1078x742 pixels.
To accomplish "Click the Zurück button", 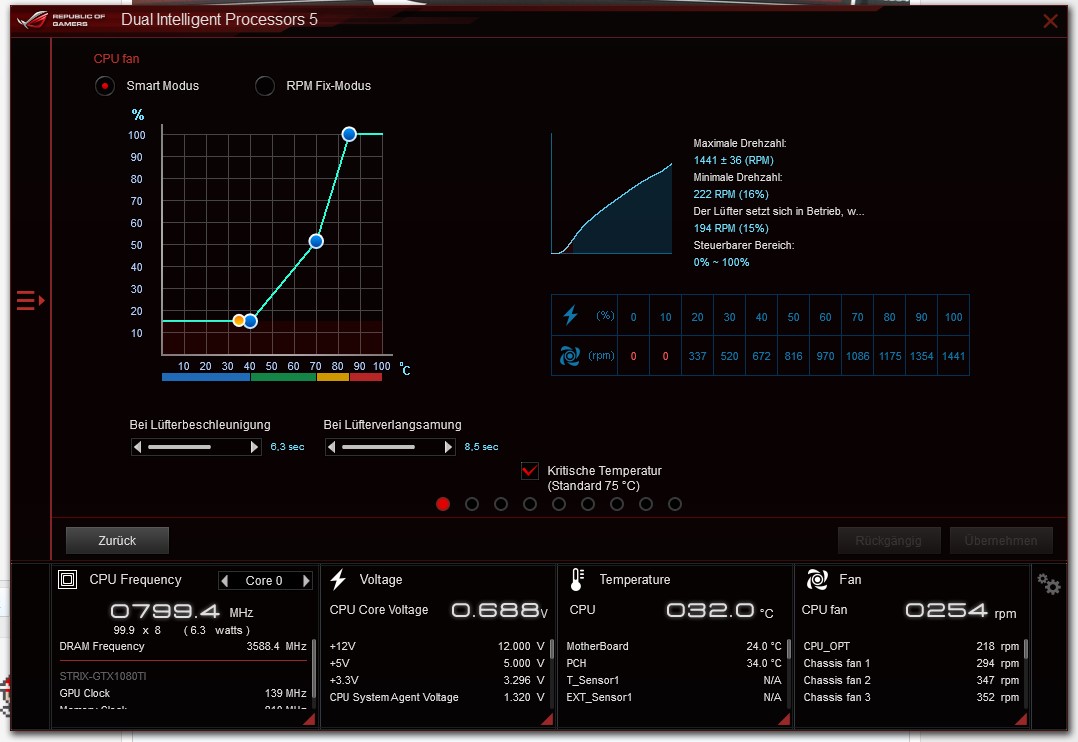I will pyautogui.click(x=117, y=541).
